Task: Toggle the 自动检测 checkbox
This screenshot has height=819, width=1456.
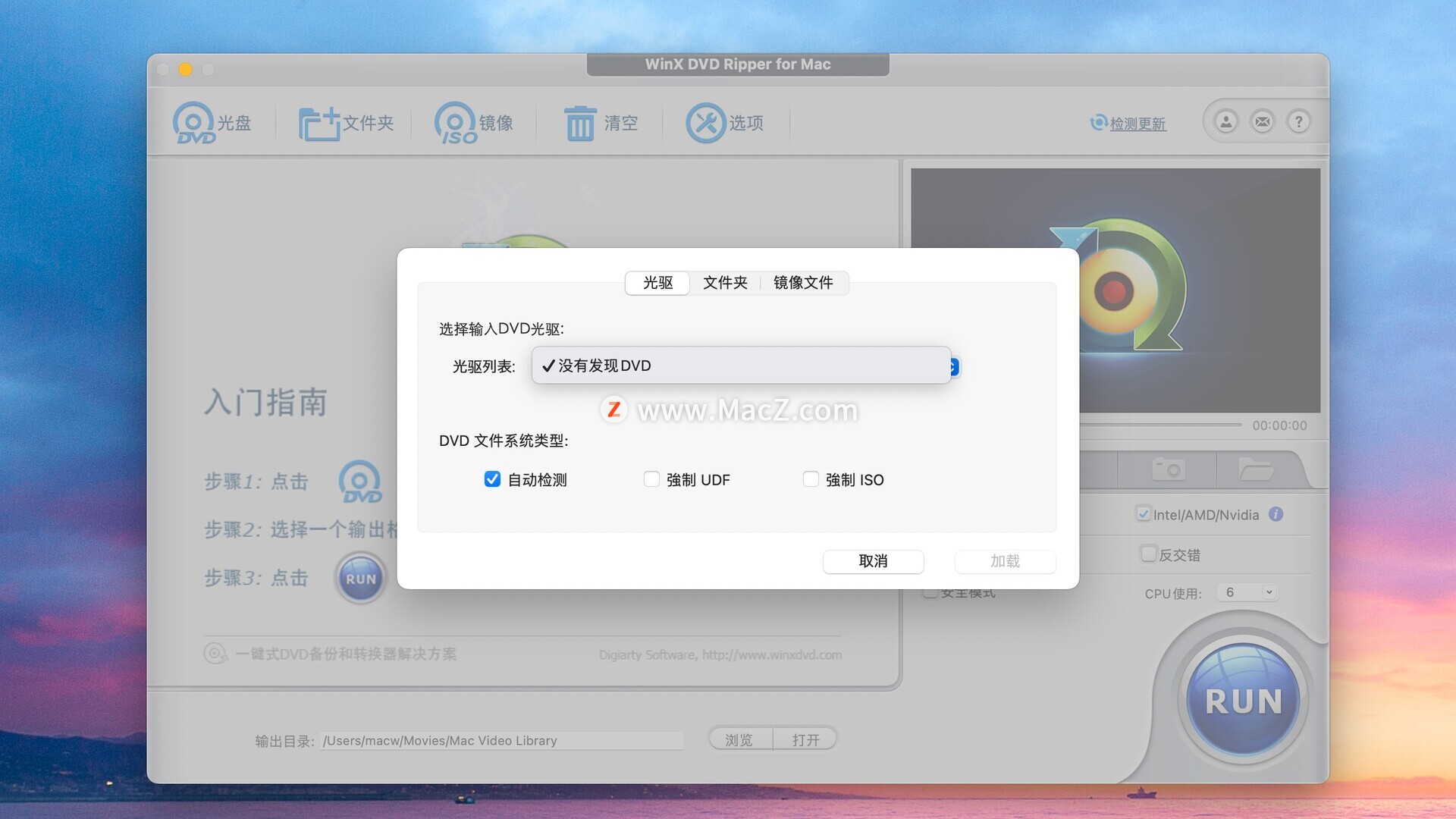Action: 492,479
